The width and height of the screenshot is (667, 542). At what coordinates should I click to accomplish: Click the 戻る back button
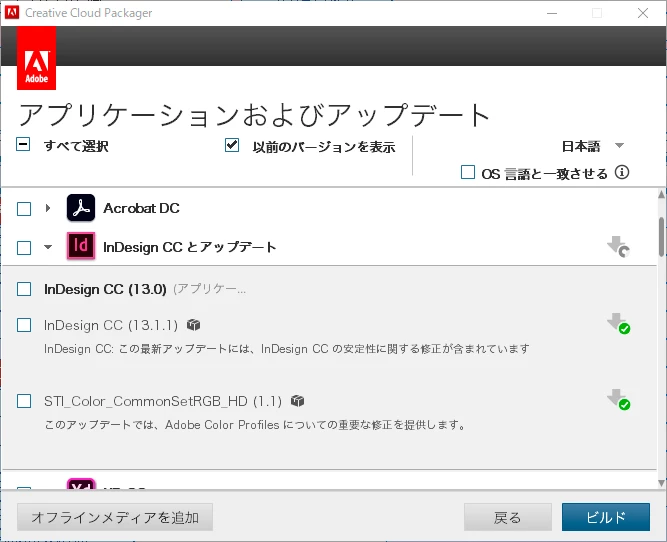tap(508, 517)
